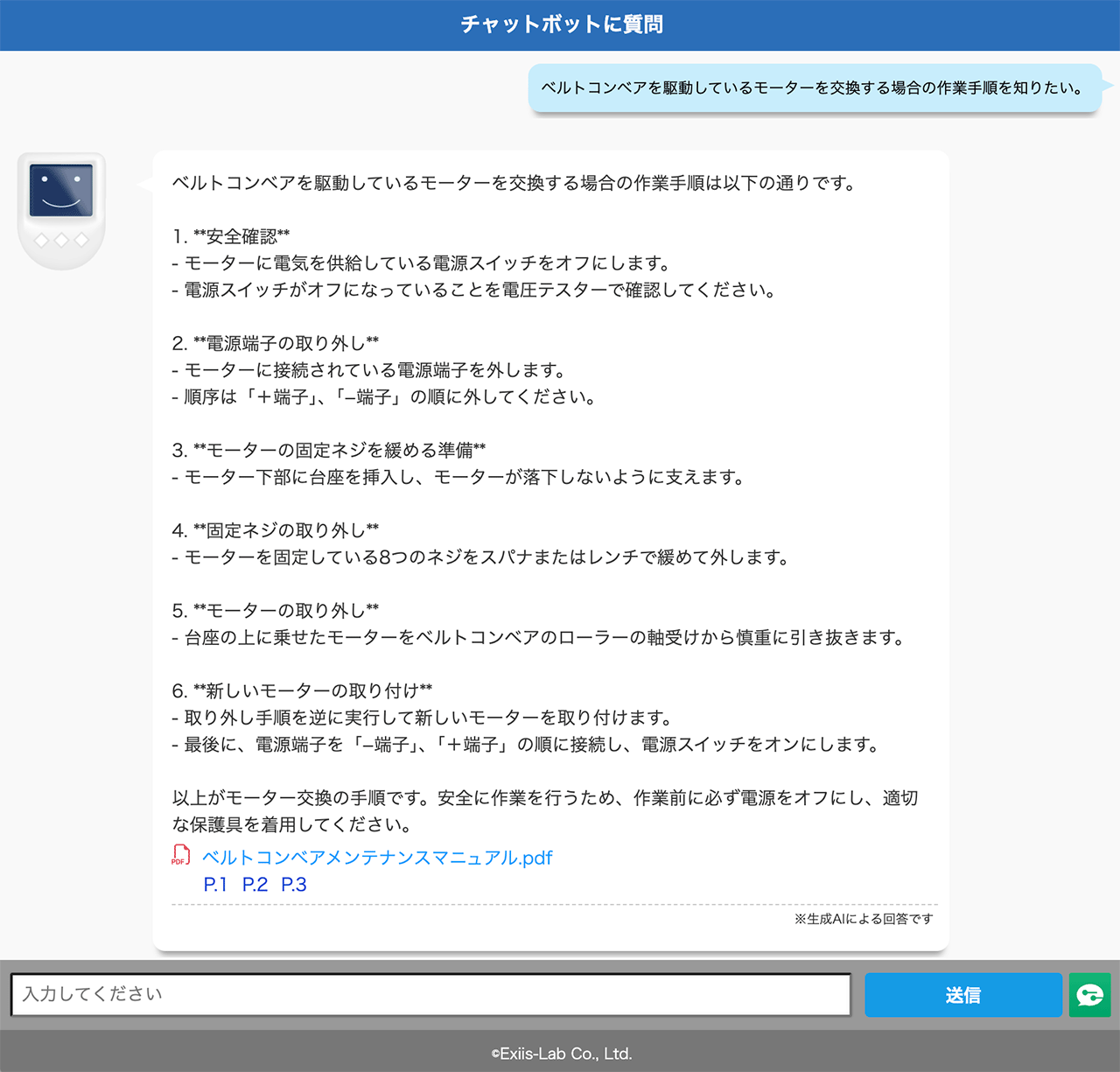
Task: Click the ※生成AIによる回答です notice
Action: pos(863,919)
